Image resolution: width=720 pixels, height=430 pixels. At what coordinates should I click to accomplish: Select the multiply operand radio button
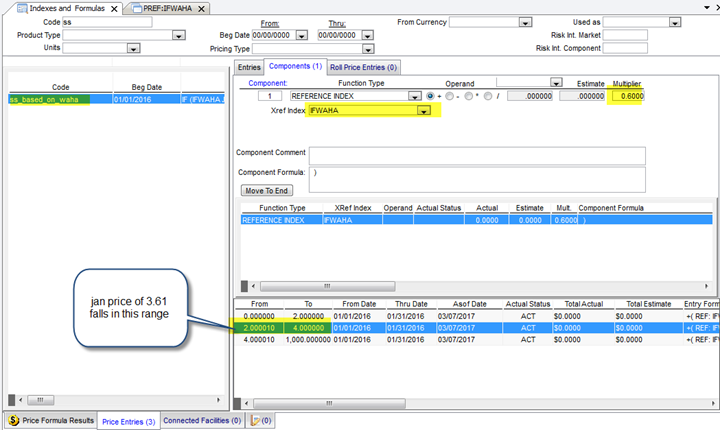[x=470, y=96]
